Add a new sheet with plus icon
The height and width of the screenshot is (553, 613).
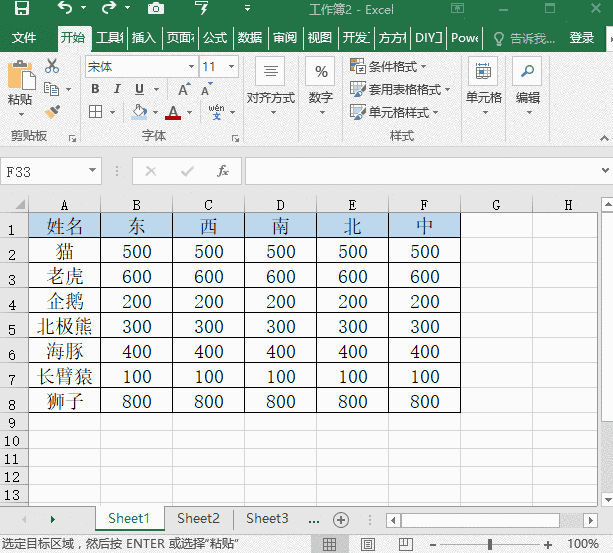click(x=340, y=519)
